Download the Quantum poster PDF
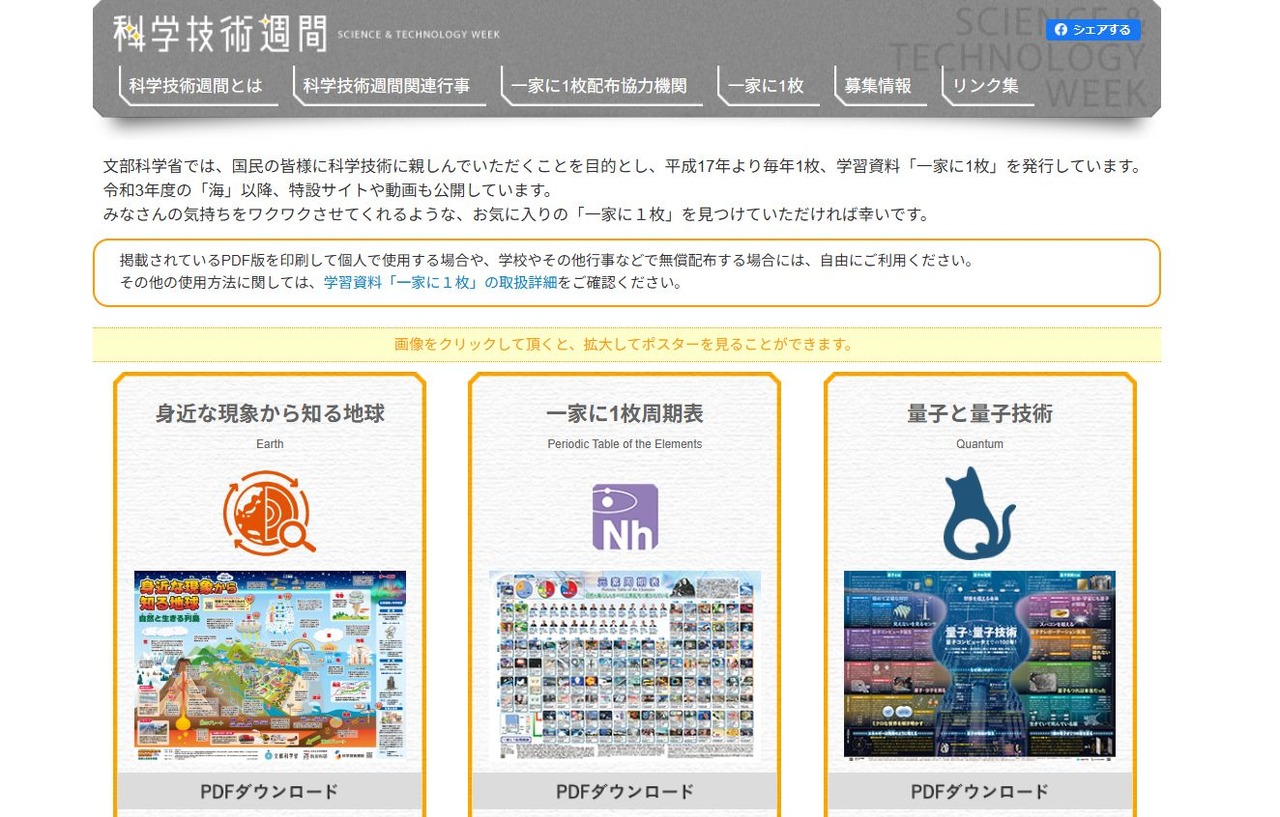The image size is (1280, 817). point(978,790)
